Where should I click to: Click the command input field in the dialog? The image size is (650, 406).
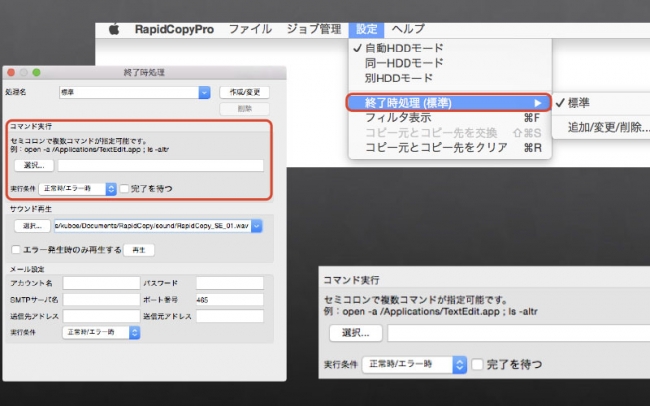pos(160,165)
